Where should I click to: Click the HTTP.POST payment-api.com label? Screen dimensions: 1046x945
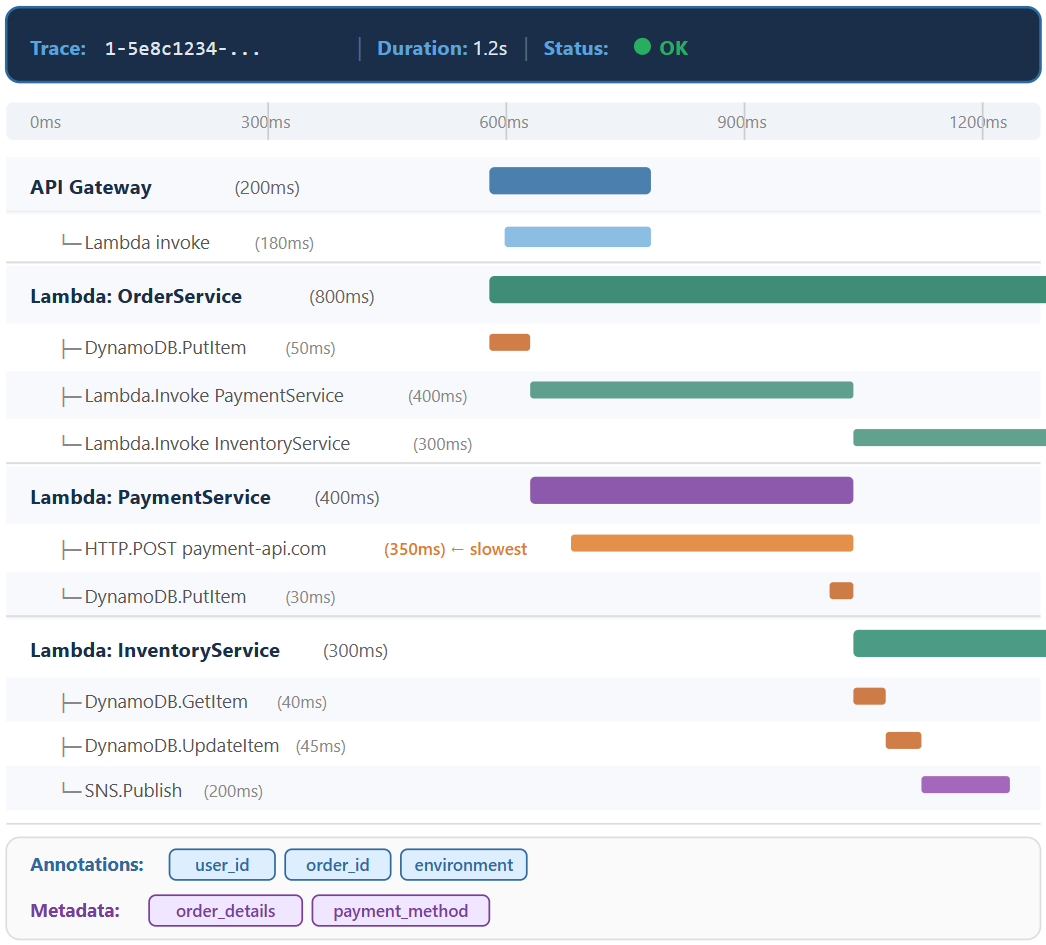coord(205,549)
